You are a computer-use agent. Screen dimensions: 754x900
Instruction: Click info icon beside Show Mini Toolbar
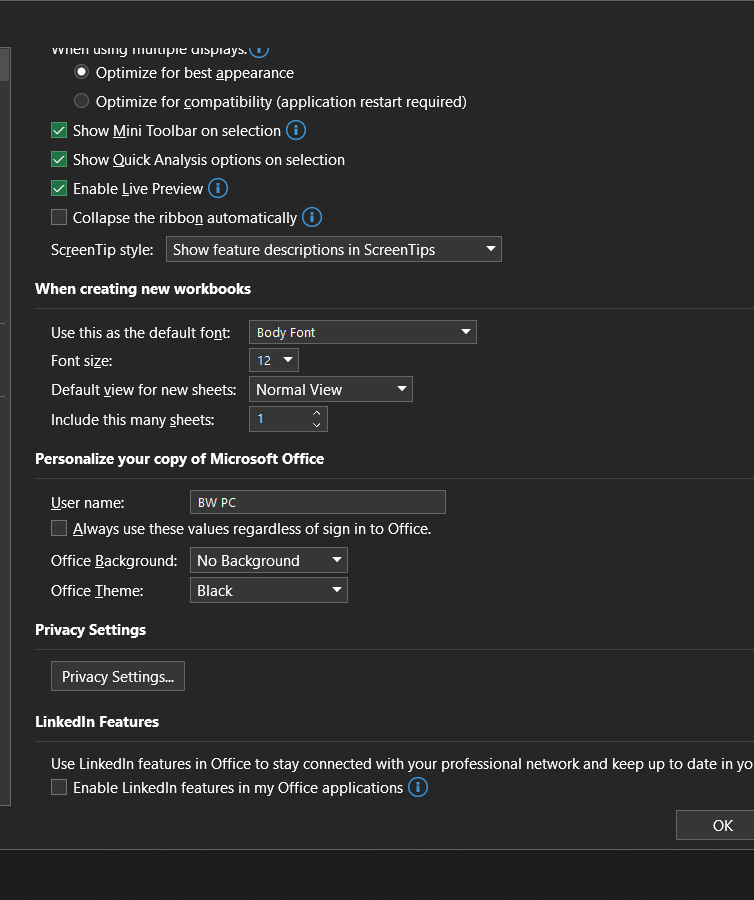tap(296, 130)
